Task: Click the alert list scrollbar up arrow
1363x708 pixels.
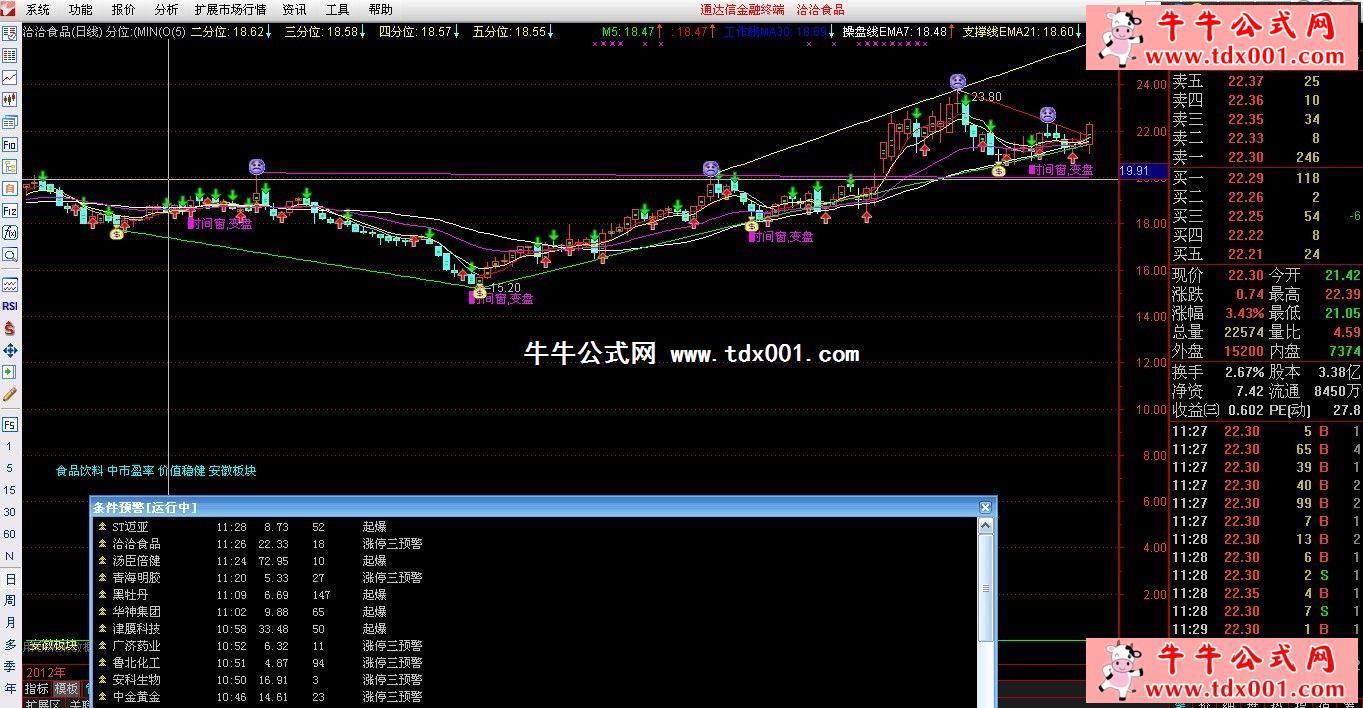Action: [x=986, y=526]
